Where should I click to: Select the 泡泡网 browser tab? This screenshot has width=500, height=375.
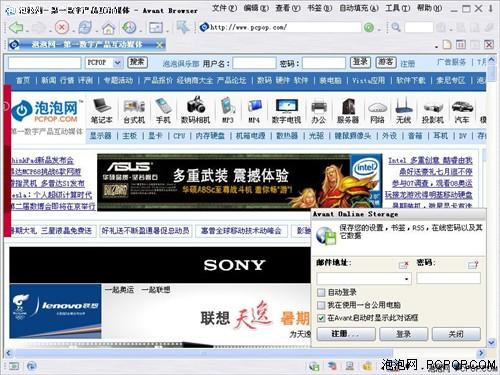(x=87, y=44)
